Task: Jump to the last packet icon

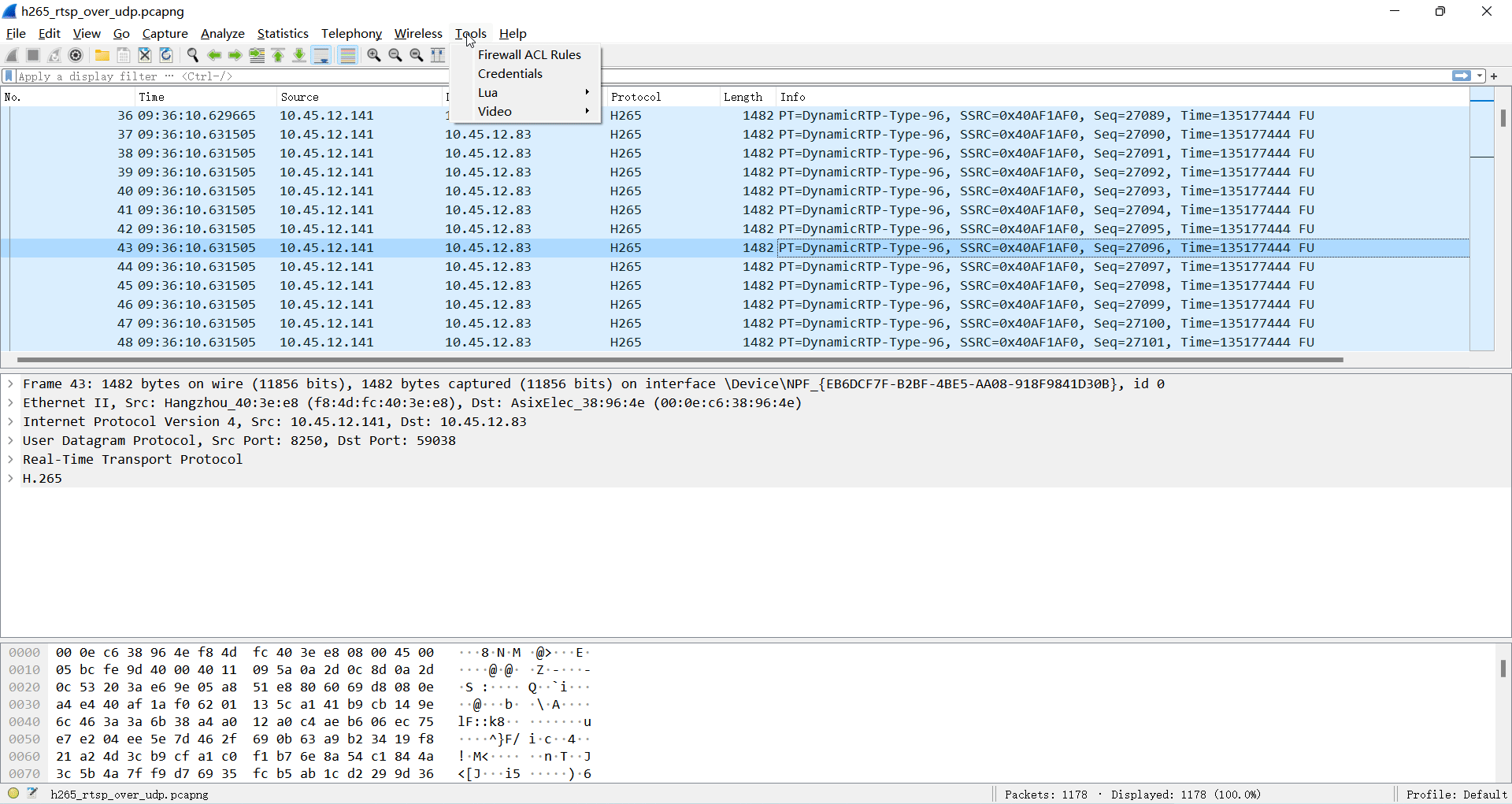Action: tap(299, 55)
